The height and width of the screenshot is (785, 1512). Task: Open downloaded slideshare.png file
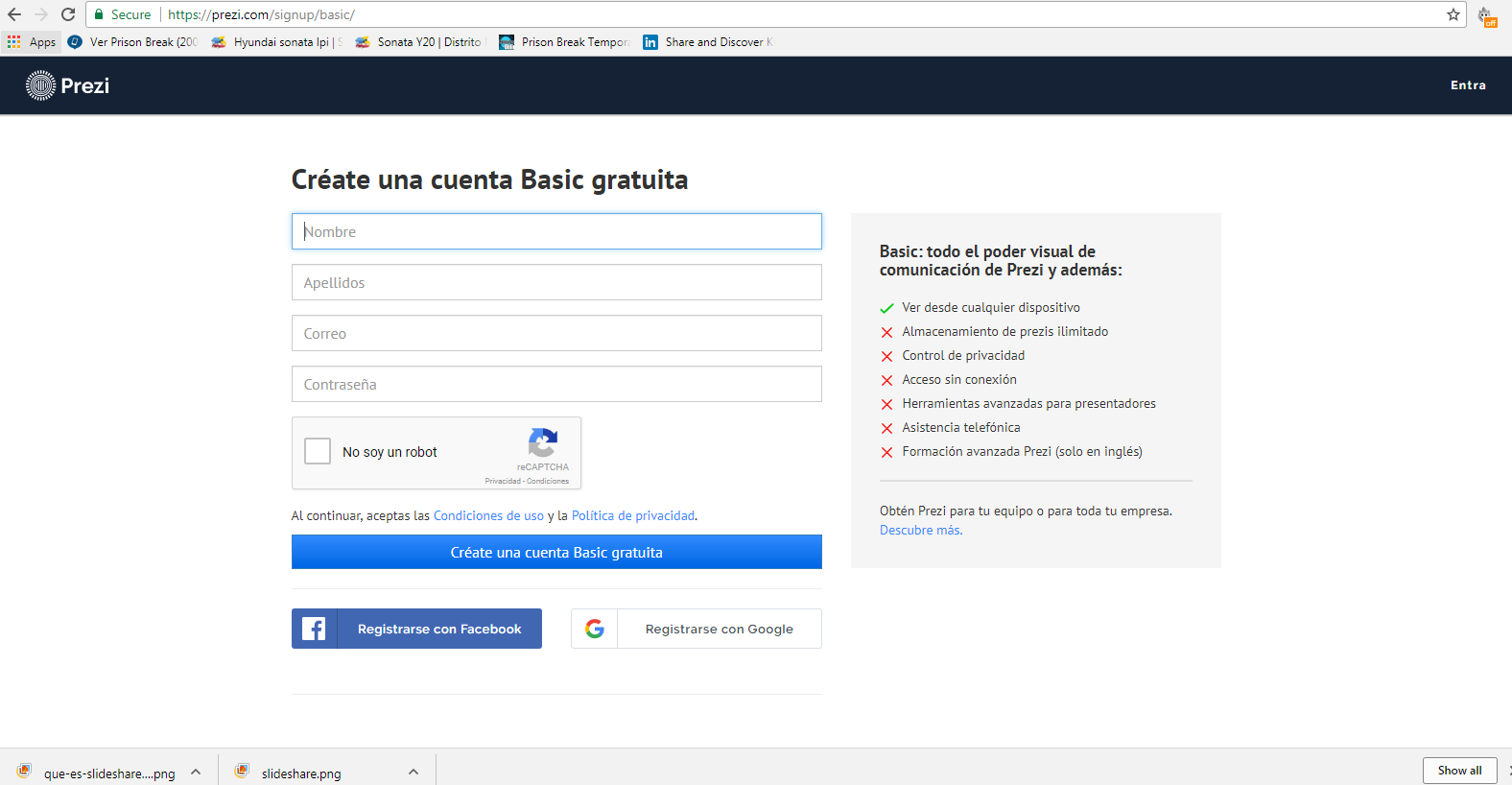301,773
